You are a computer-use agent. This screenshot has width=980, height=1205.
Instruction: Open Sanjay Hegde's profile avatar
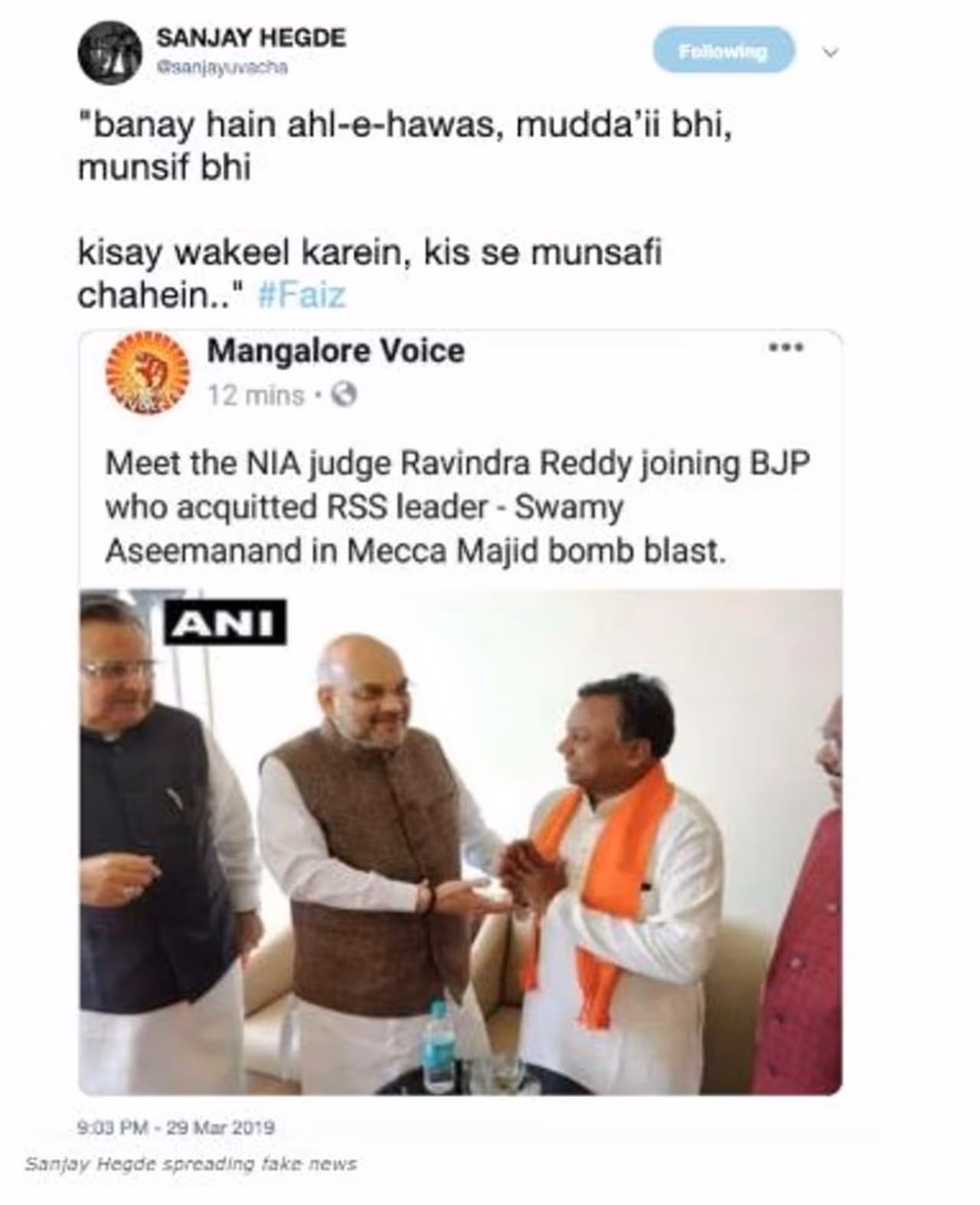click(109, 53)
